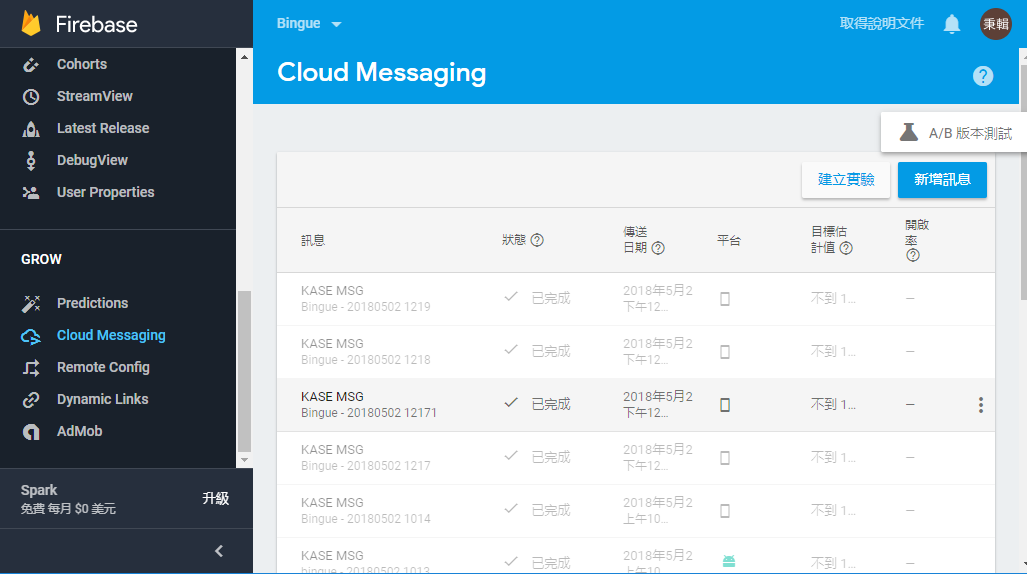Open Remote Config in the sidebar
Screen dimensions: 1027x574
click(103, 367)
